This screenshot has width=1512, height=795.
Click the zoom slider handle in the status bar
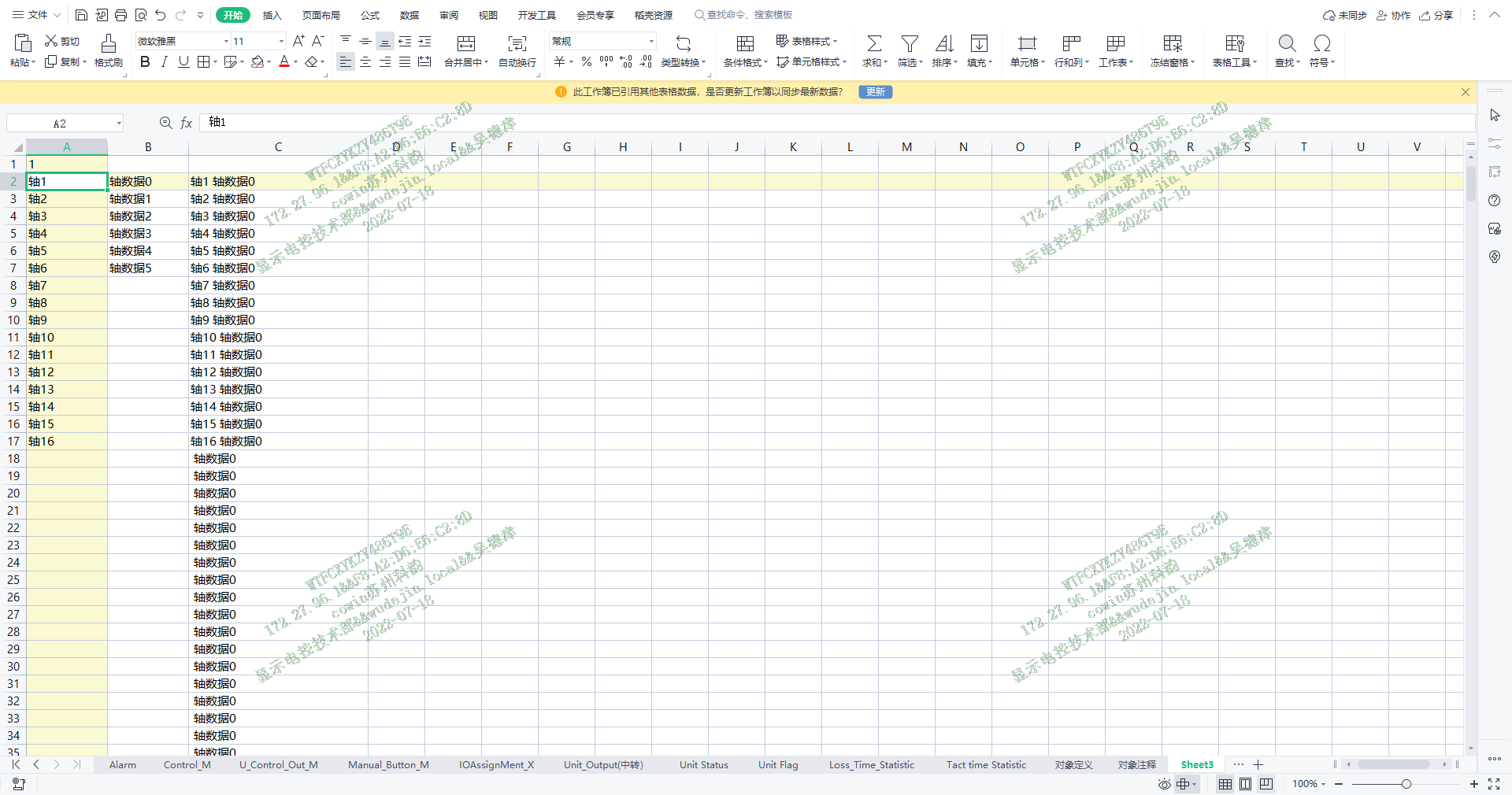click(1406, 784)
